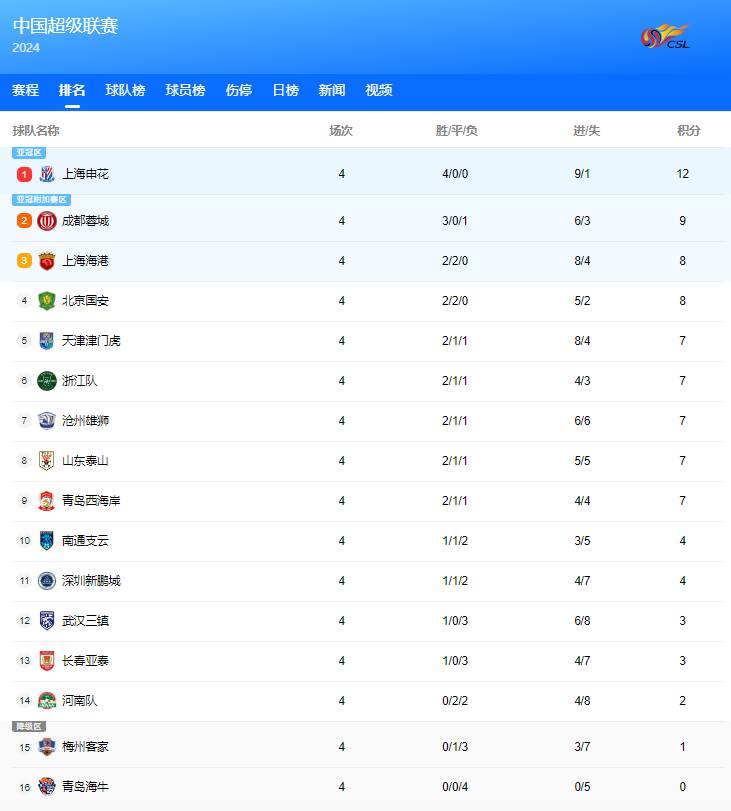Viewport: 731px width, 811px height.
Task: Click the Beijing Guoan (北京国安) team crest
Action: [47, 301]
